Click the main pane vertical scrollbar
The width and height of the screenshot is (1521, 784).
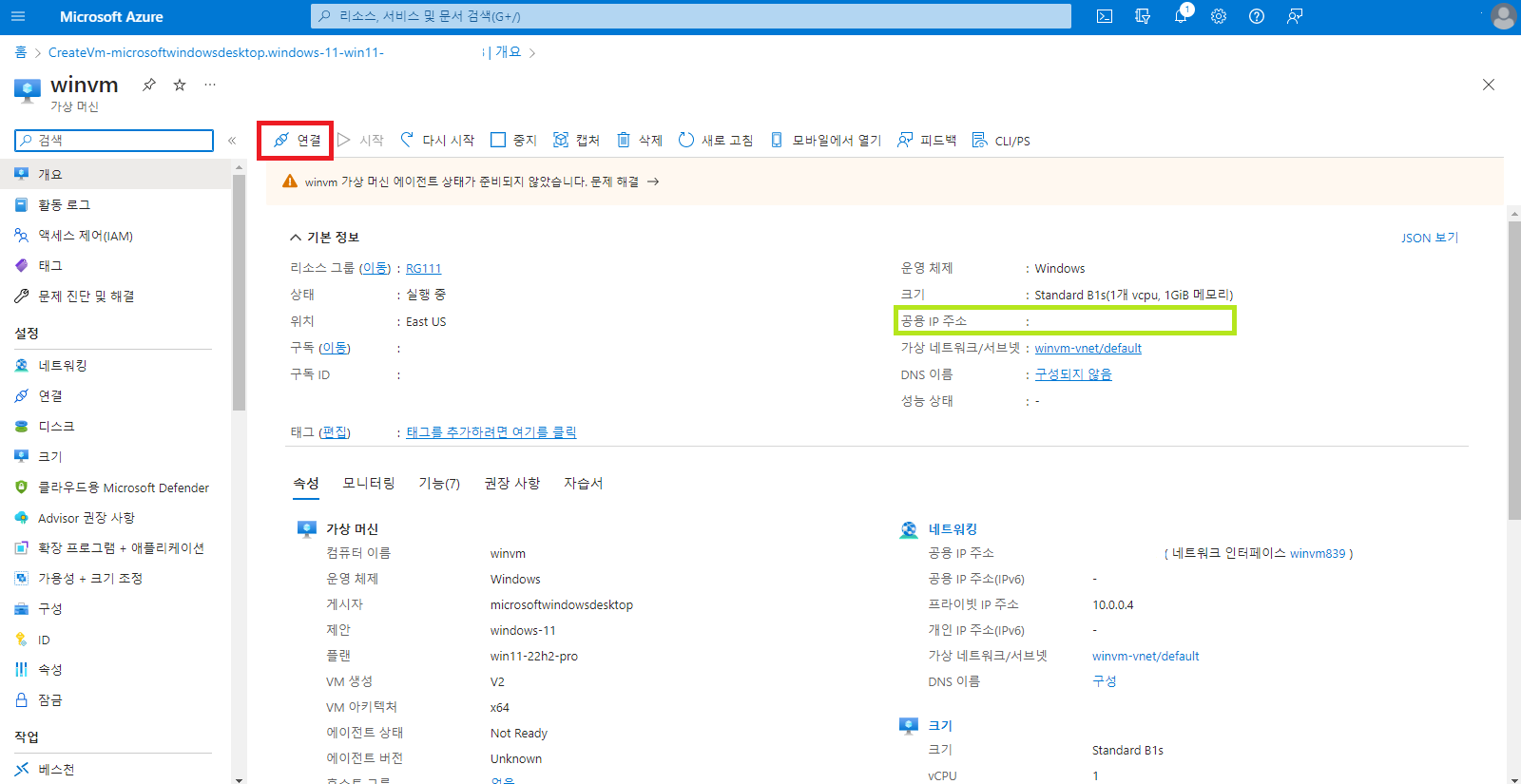click(1514, 371)
